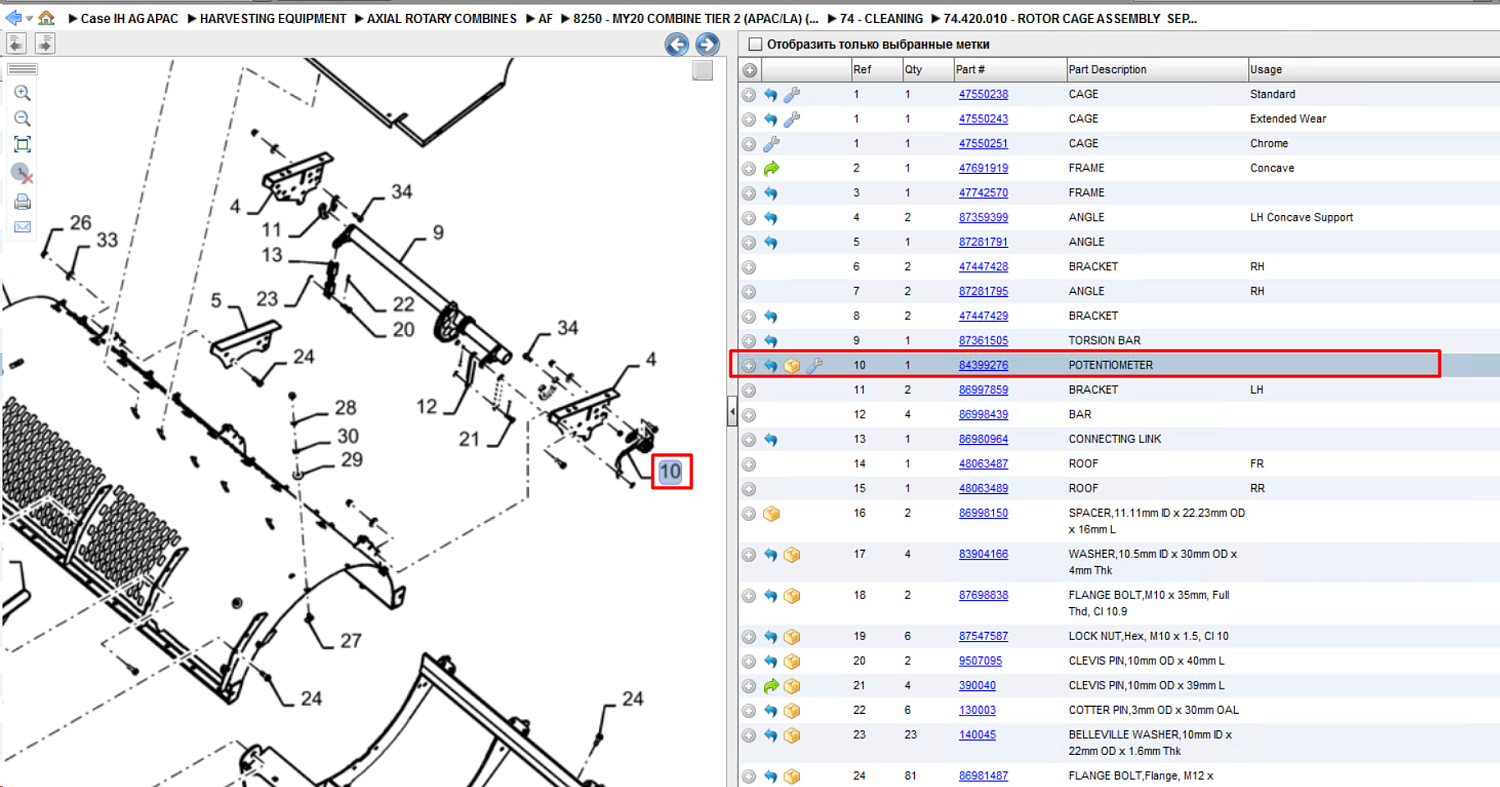Screen dimensions: 1500x787
Task: Print the parts diagram
Action: click(x=22, y=202)
